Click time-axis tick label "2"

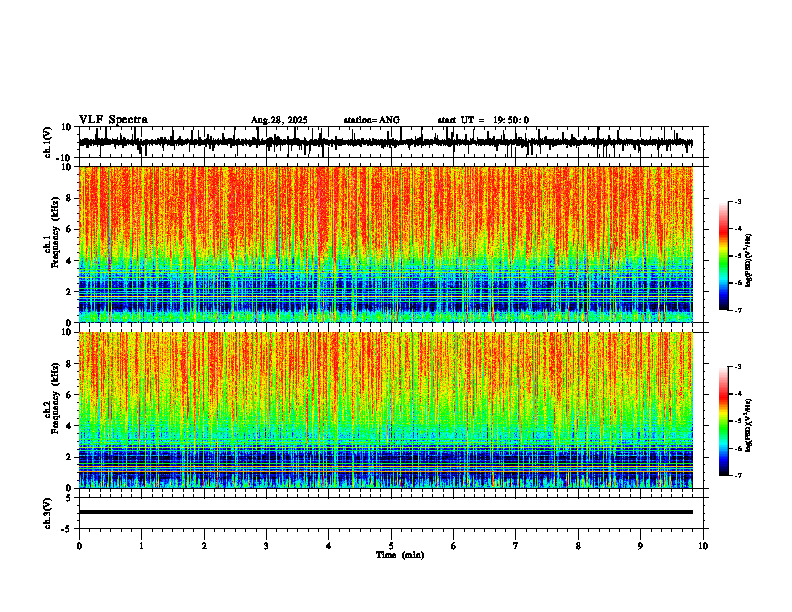(204, 546)
